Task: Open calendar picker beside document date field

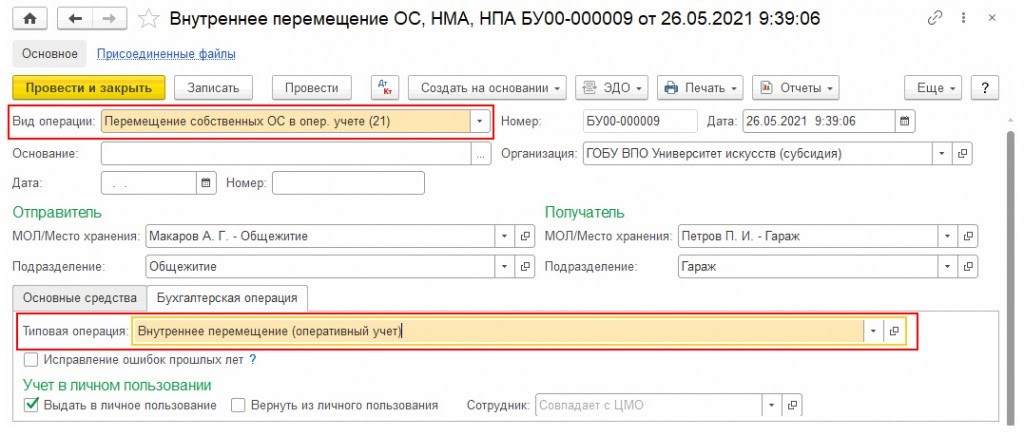Action: (904, 122)
